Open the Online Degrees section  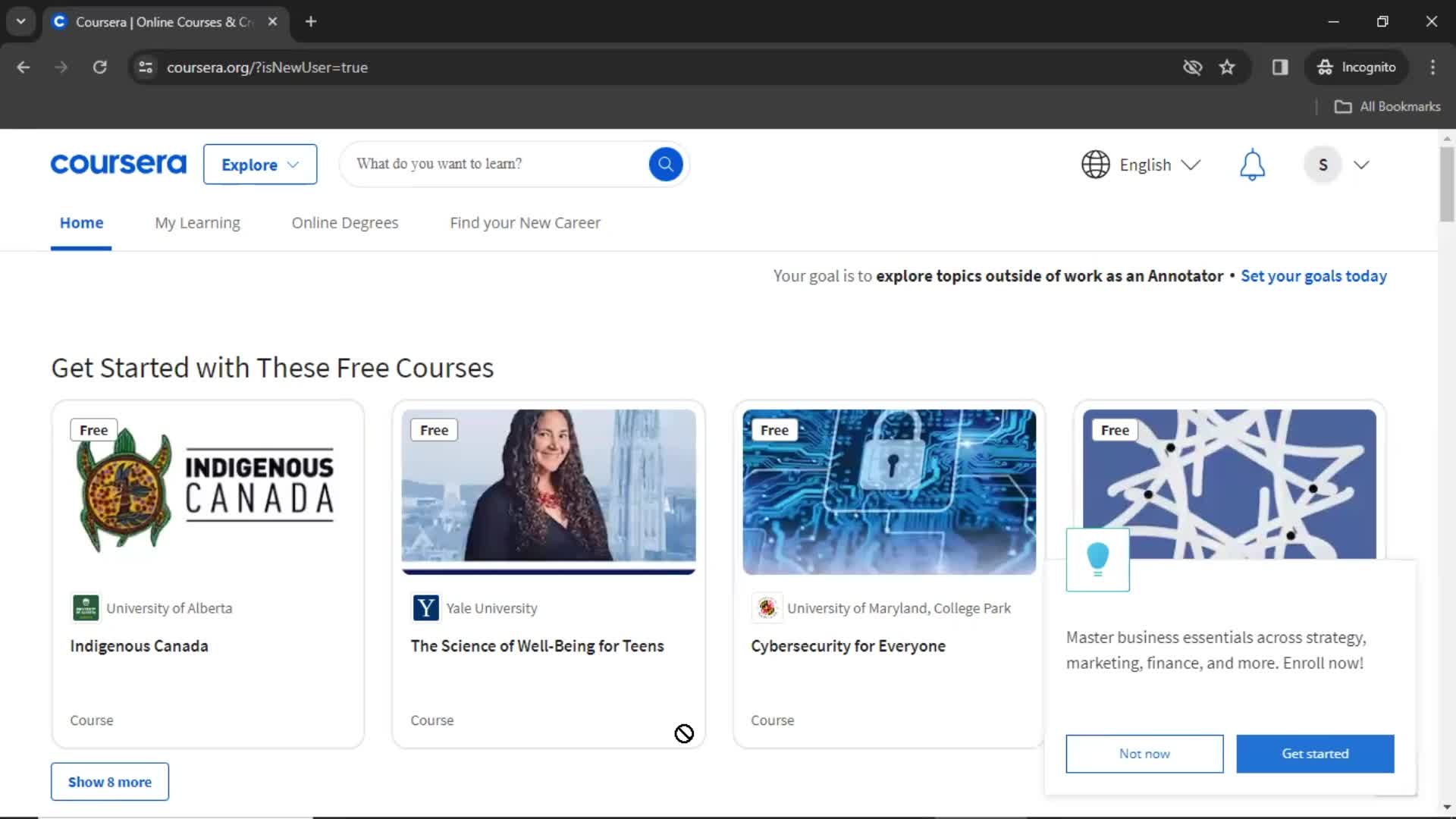(x=344, y=222)
